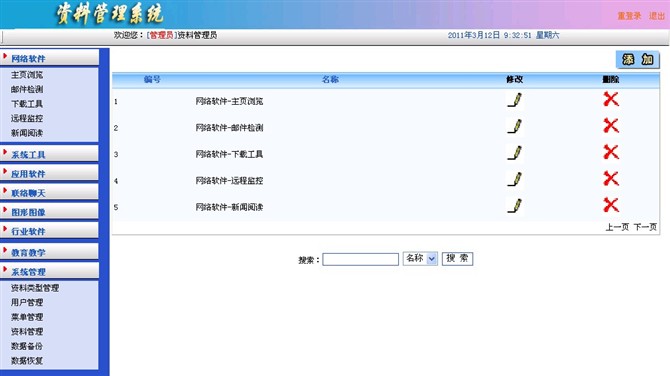Open 资料管理 in the sidebar
Viewport: 670px width, 376px height.
point(27,332)
